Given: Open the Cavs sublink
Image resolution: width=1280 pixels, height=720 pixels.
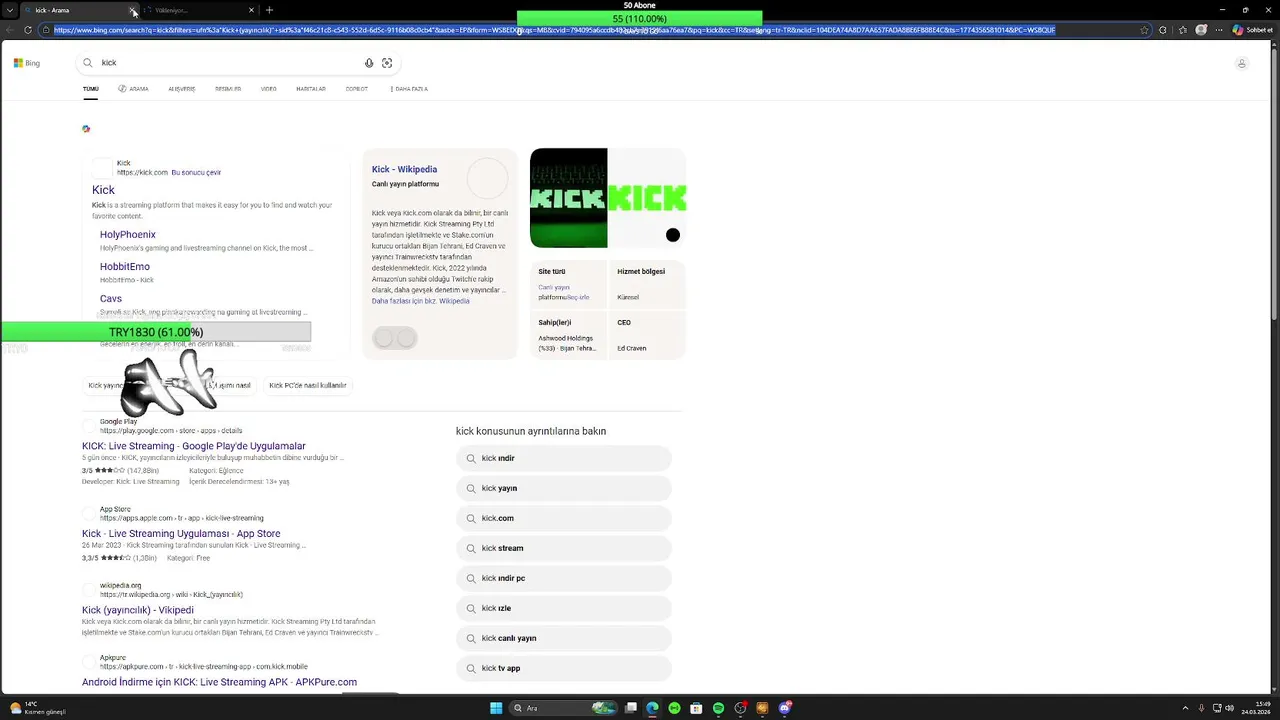Looking at the screenshot, I should [111, 298].
